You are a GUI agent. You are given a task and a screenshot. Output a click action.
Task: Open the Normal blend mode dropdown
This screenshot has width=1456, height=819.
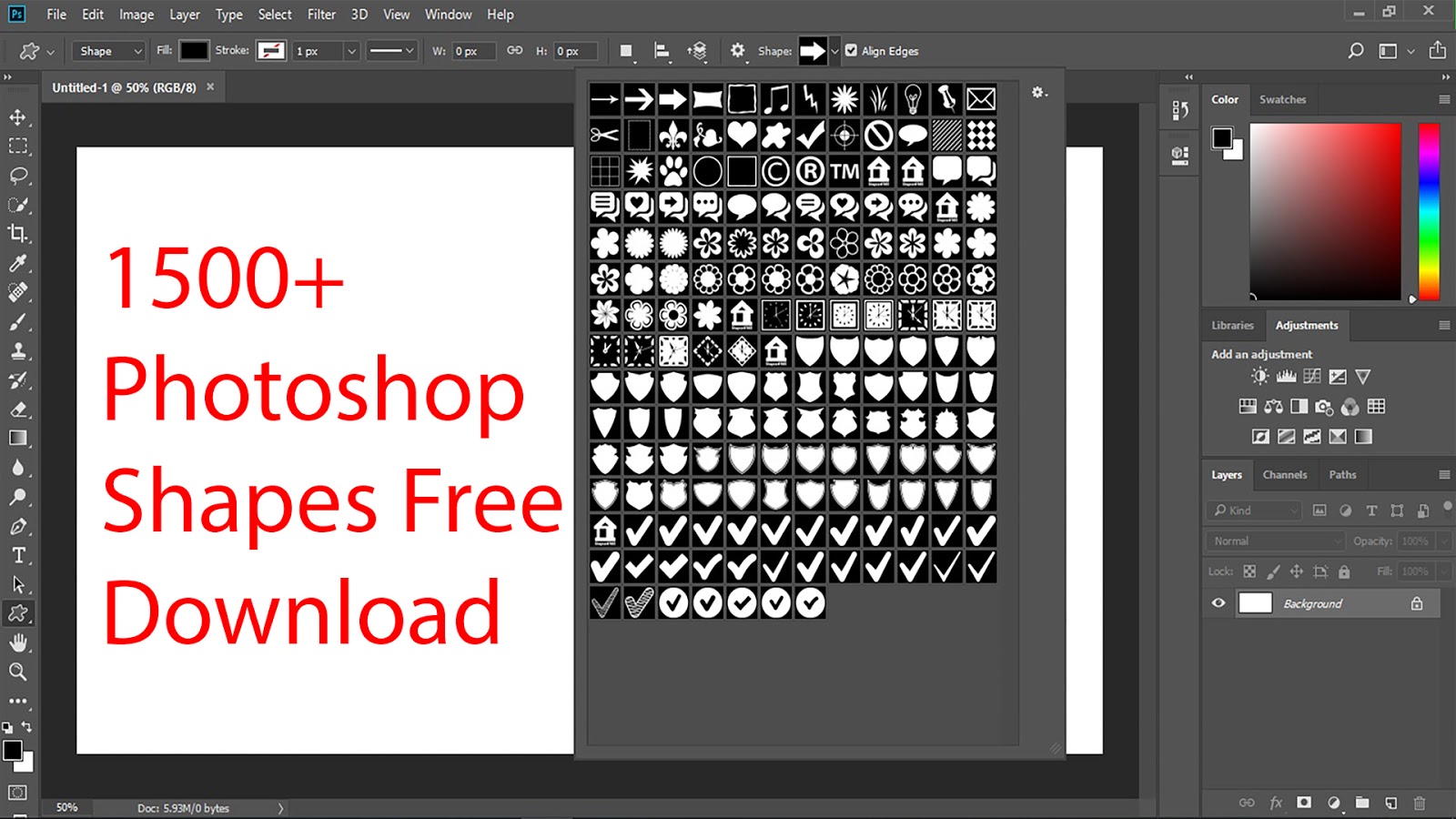pos(1276,541)
